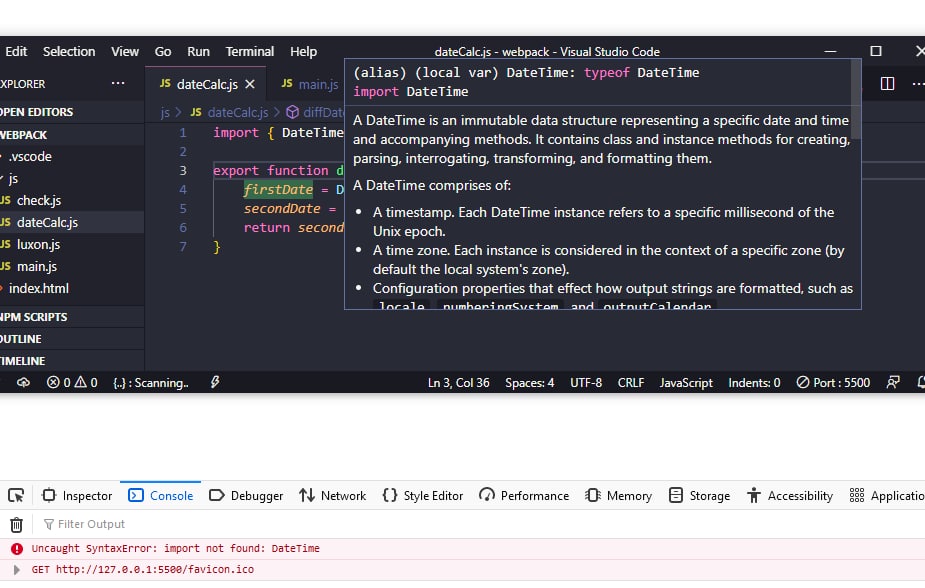The width and height of the screenshot is (925, 588).
Task: Click the Ln 3, Col 36 status item
Action: click(458, 383)
